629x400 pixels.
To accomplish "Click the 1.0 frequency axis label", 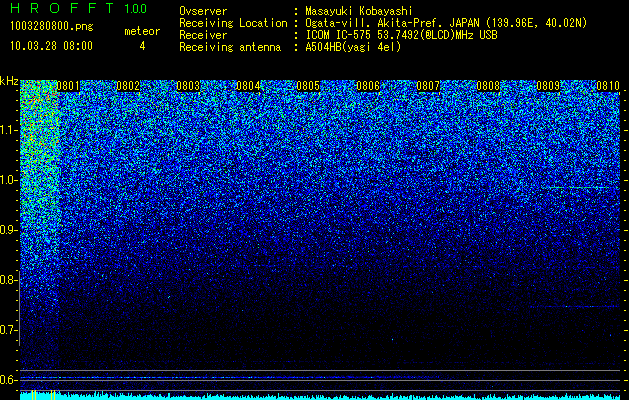I will click(8, 180).
